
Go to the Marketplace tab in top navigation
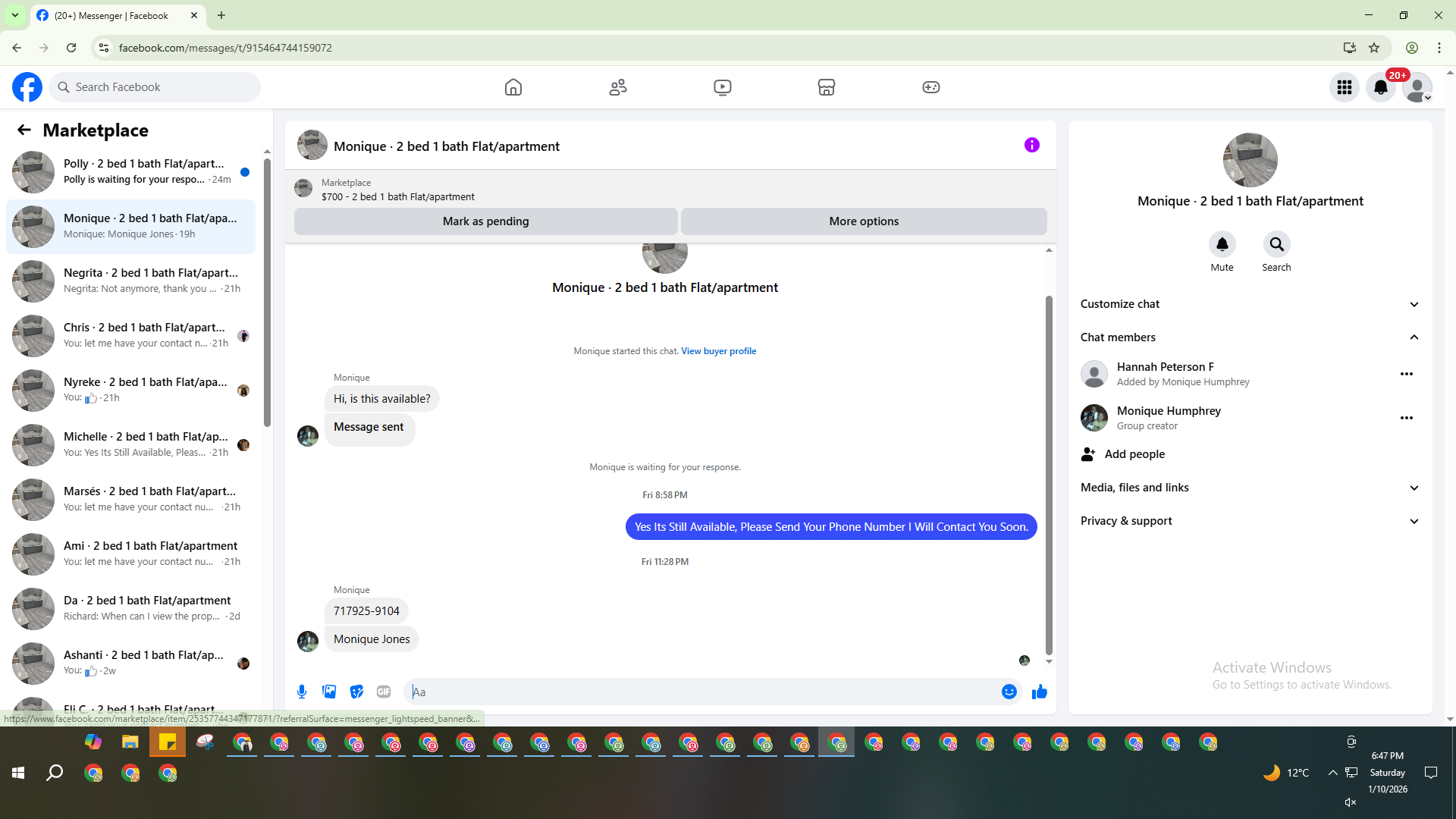826,87
